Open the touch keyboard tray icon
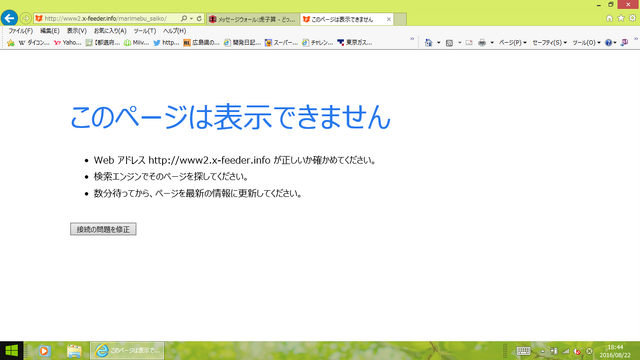This screenshot has width=640, height=360. click(523, 351)
